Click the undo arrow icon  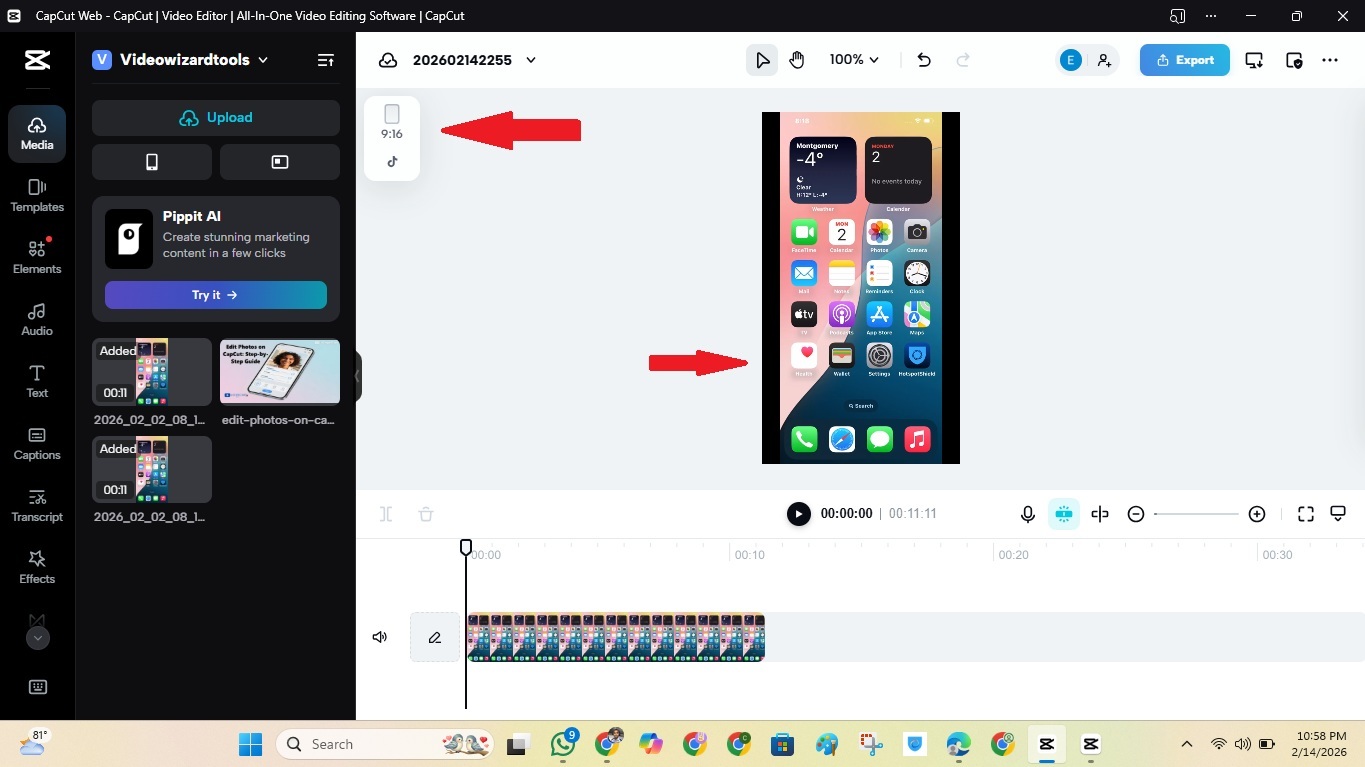(924, 60)
